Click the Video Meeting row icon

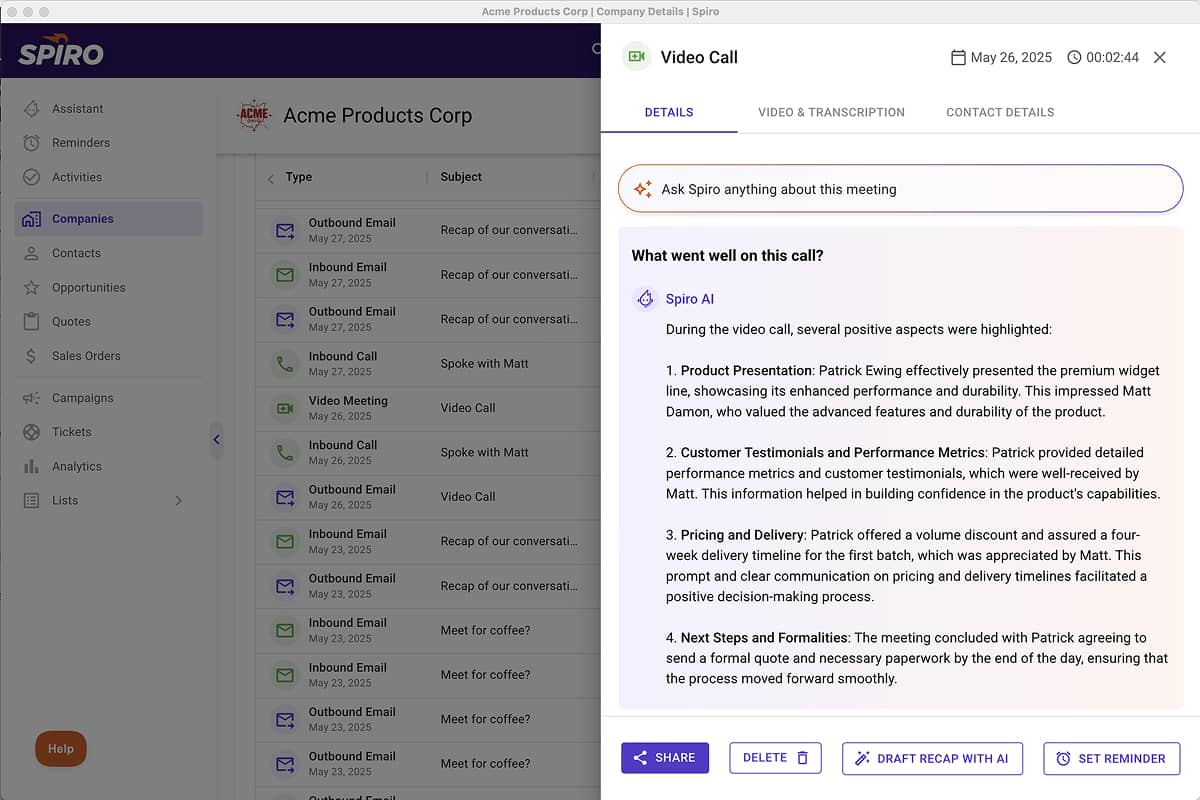click(x=285, y=408)
